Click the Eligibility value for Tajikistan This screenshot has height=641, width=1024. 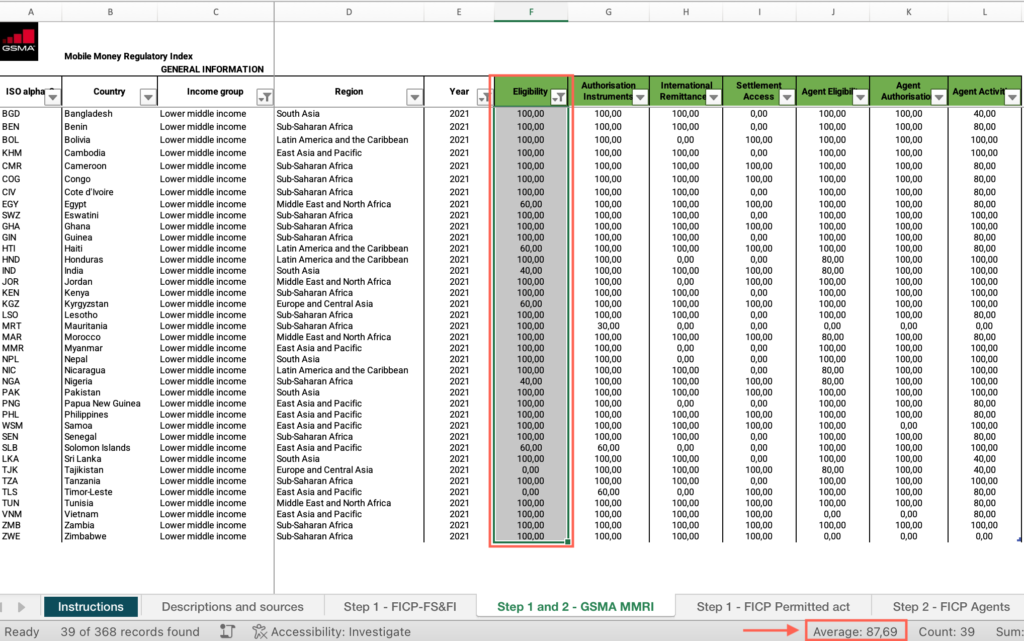click(531, 470)
